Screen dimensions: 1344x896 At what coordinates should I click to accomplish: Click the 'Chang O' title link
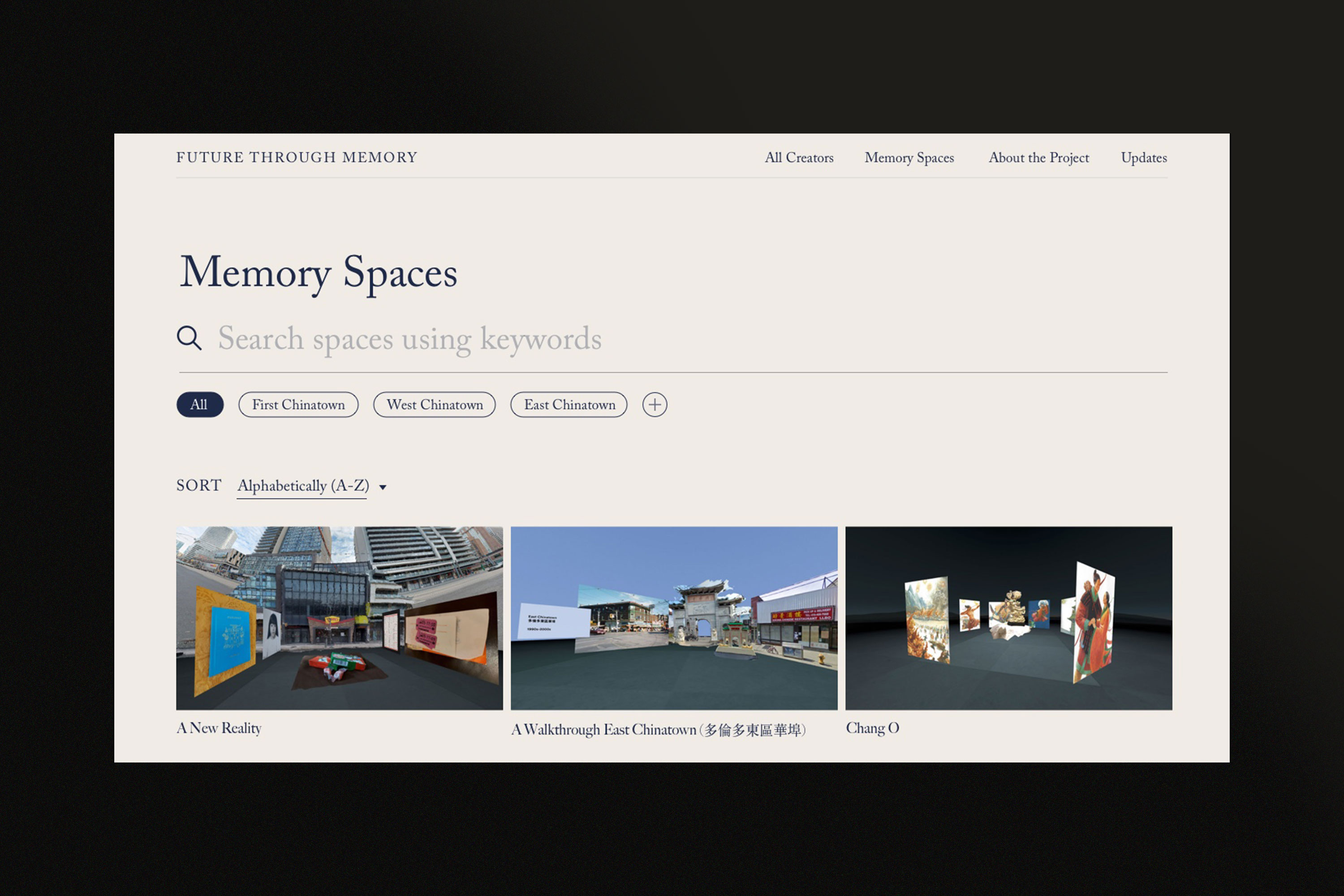(x=873, y=728)
